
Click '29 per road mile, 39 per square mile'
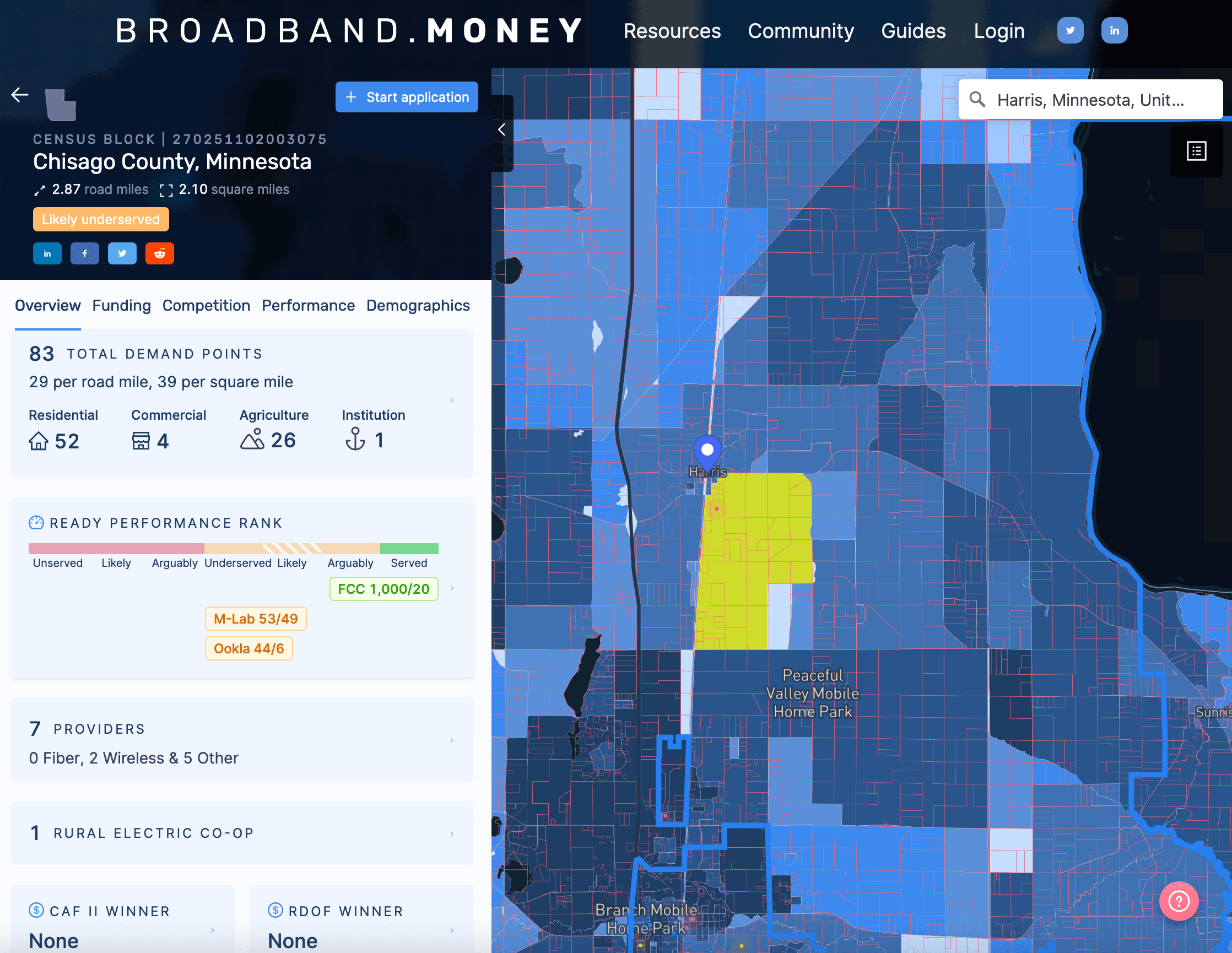pos(161,382)
